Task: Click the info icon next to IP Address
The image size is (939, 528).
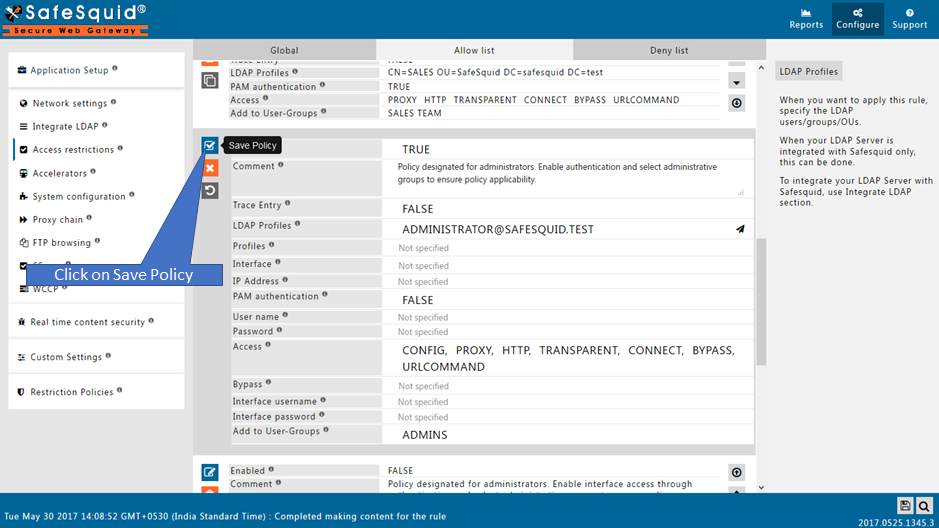Action: tap(285, 280)
